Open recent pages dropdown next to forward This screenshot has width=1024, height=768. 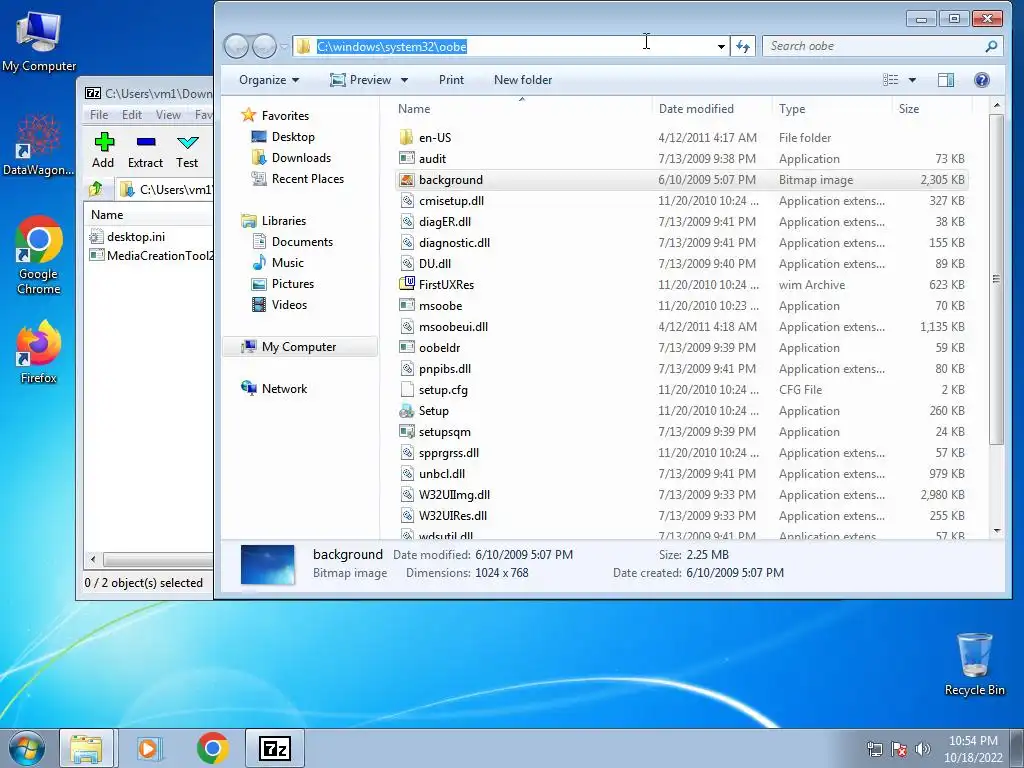284,46
